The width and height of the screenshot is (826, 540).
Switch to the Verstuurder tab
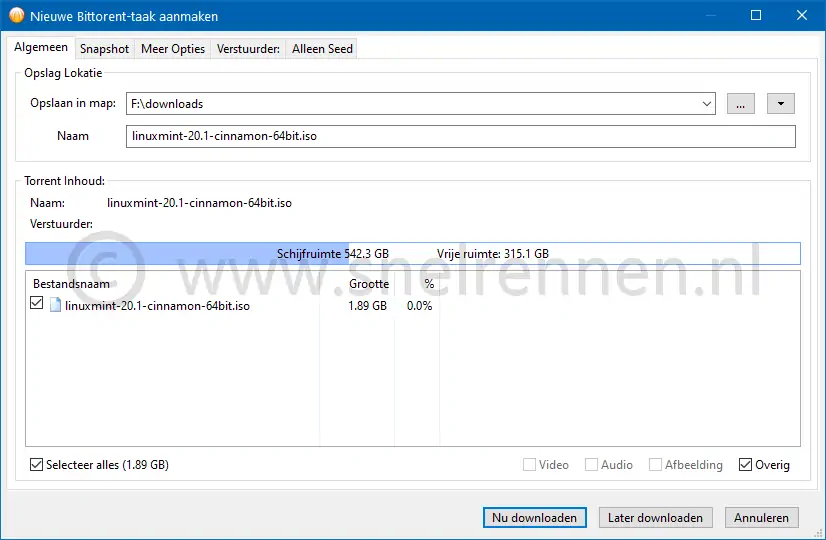[248, 49]
